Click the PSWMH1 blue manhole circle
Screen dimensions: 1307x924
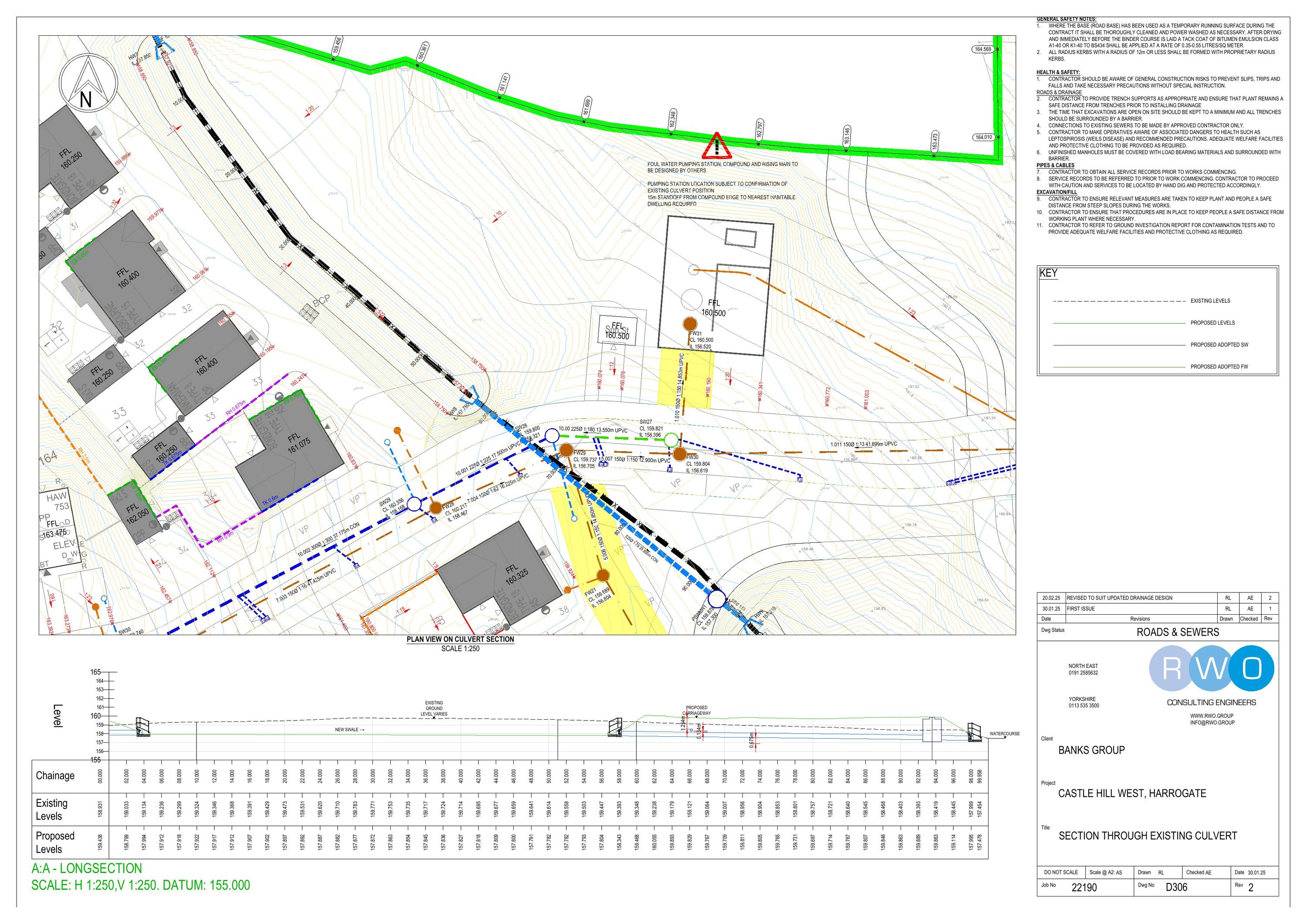point(717,599)
